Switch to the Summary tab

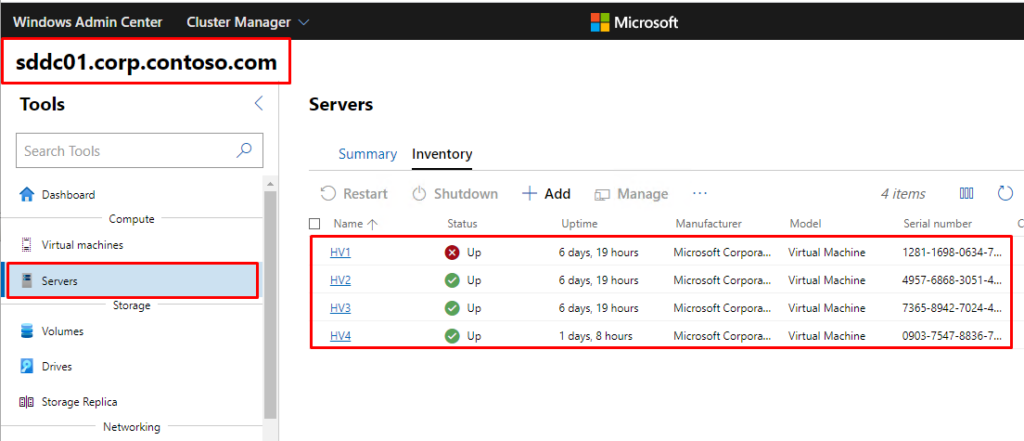(x=368, y=154)
